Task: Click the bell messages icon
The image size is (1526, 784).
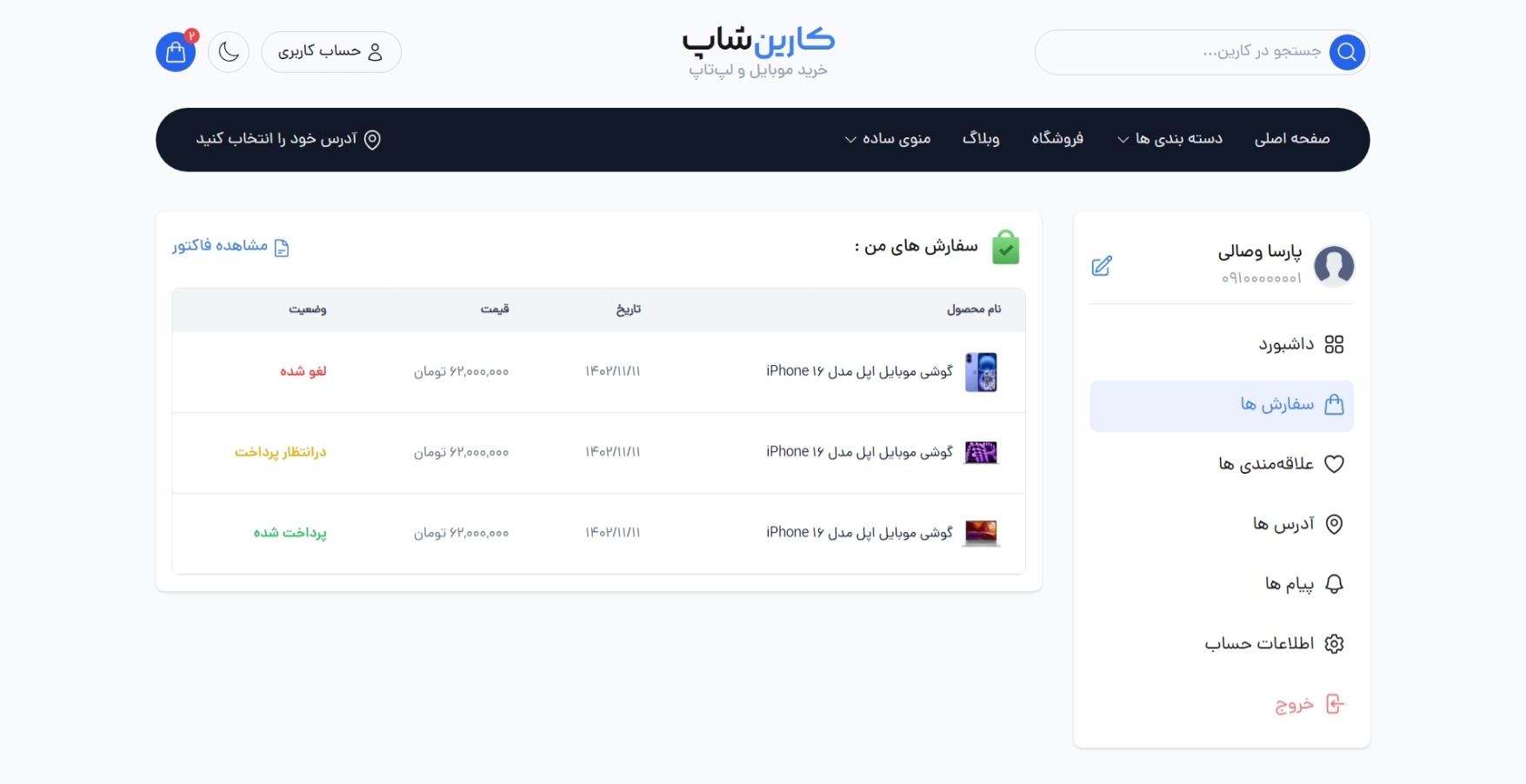Action: 1334,584
